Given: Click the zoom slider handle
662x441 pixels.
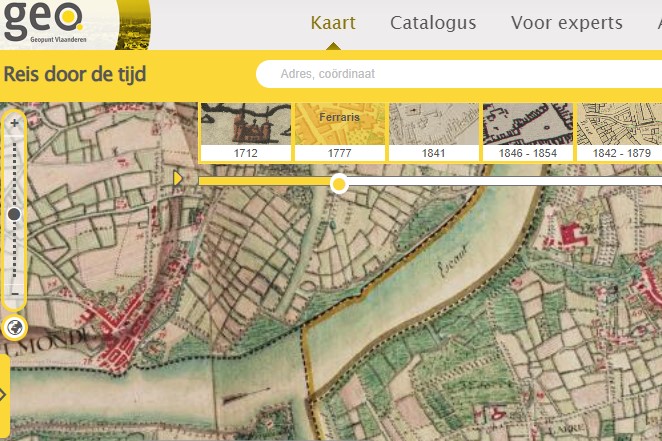Looking at the screenshot, I should click(x=14, y=214).
